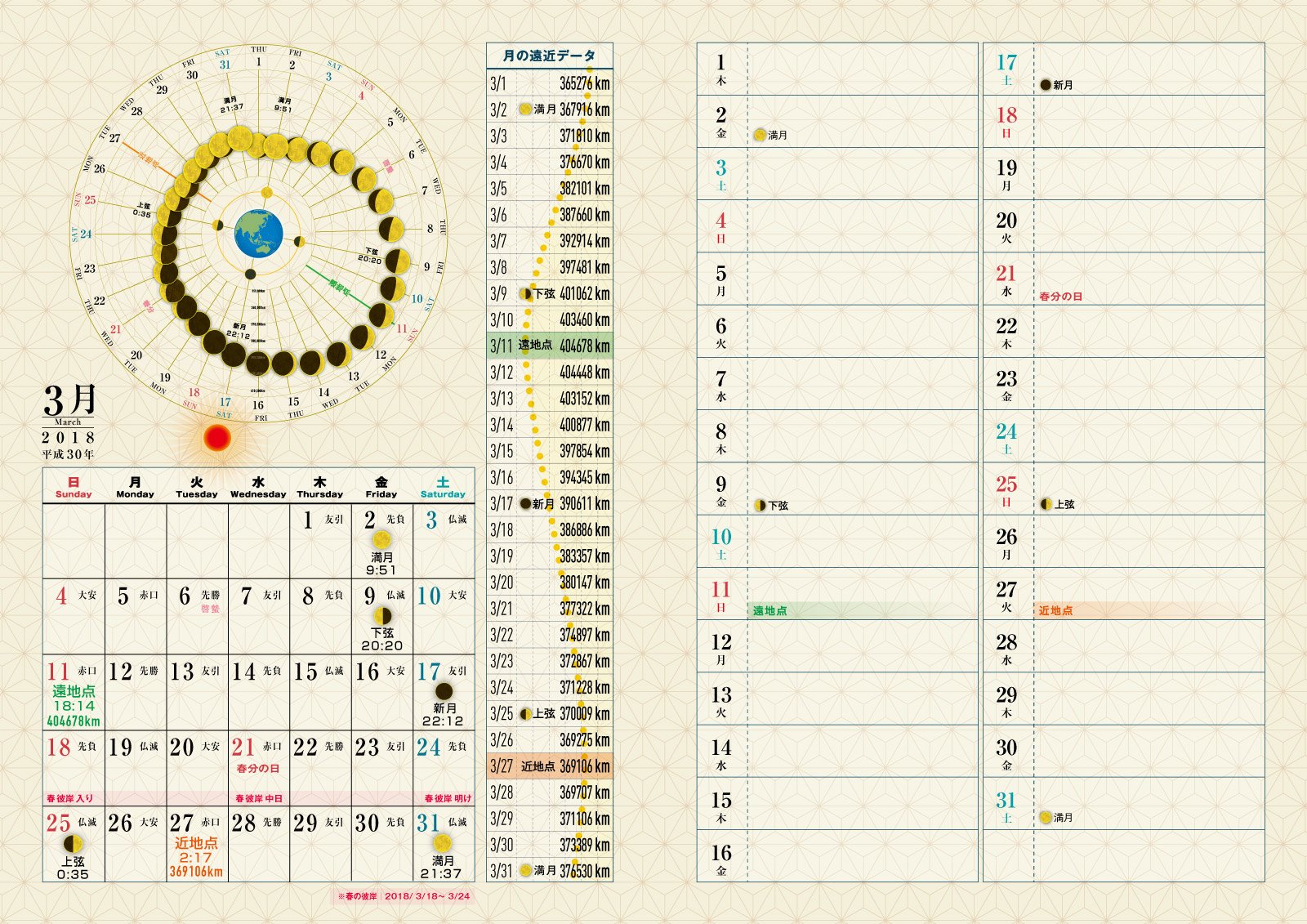
Task: Click the last quarter moon icon on March 9 cell
Action: (x=381, y=616)
